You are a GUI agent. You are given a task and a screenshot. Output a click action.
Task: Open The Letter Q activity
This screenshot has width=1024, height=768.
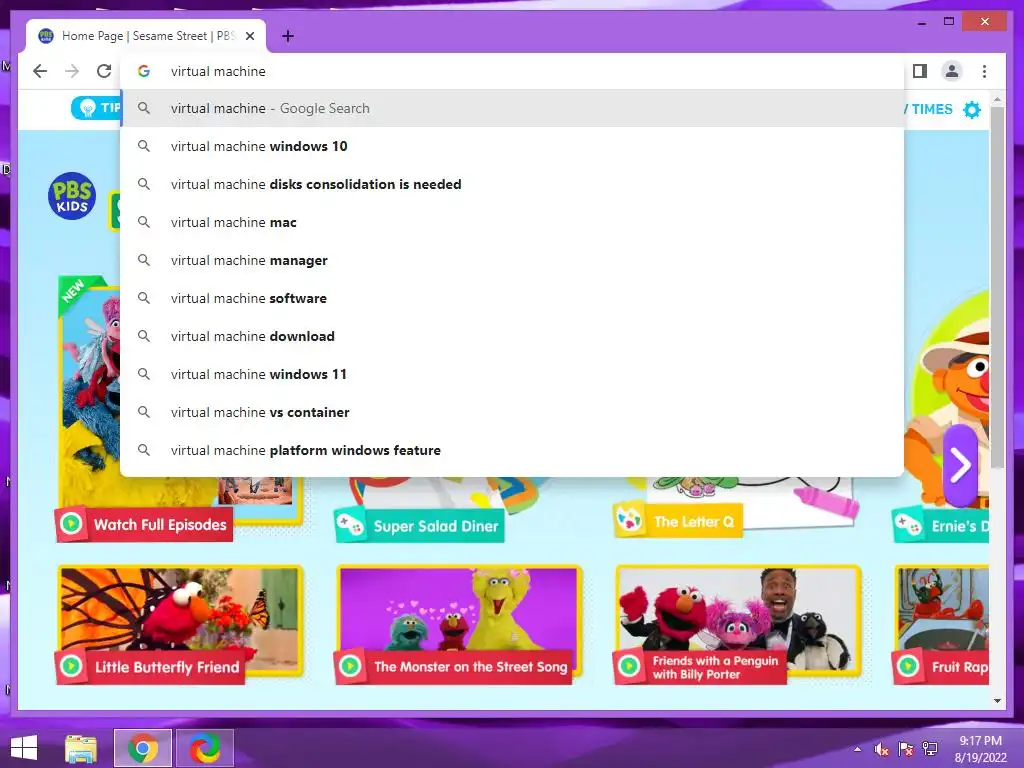pos(678,521)
